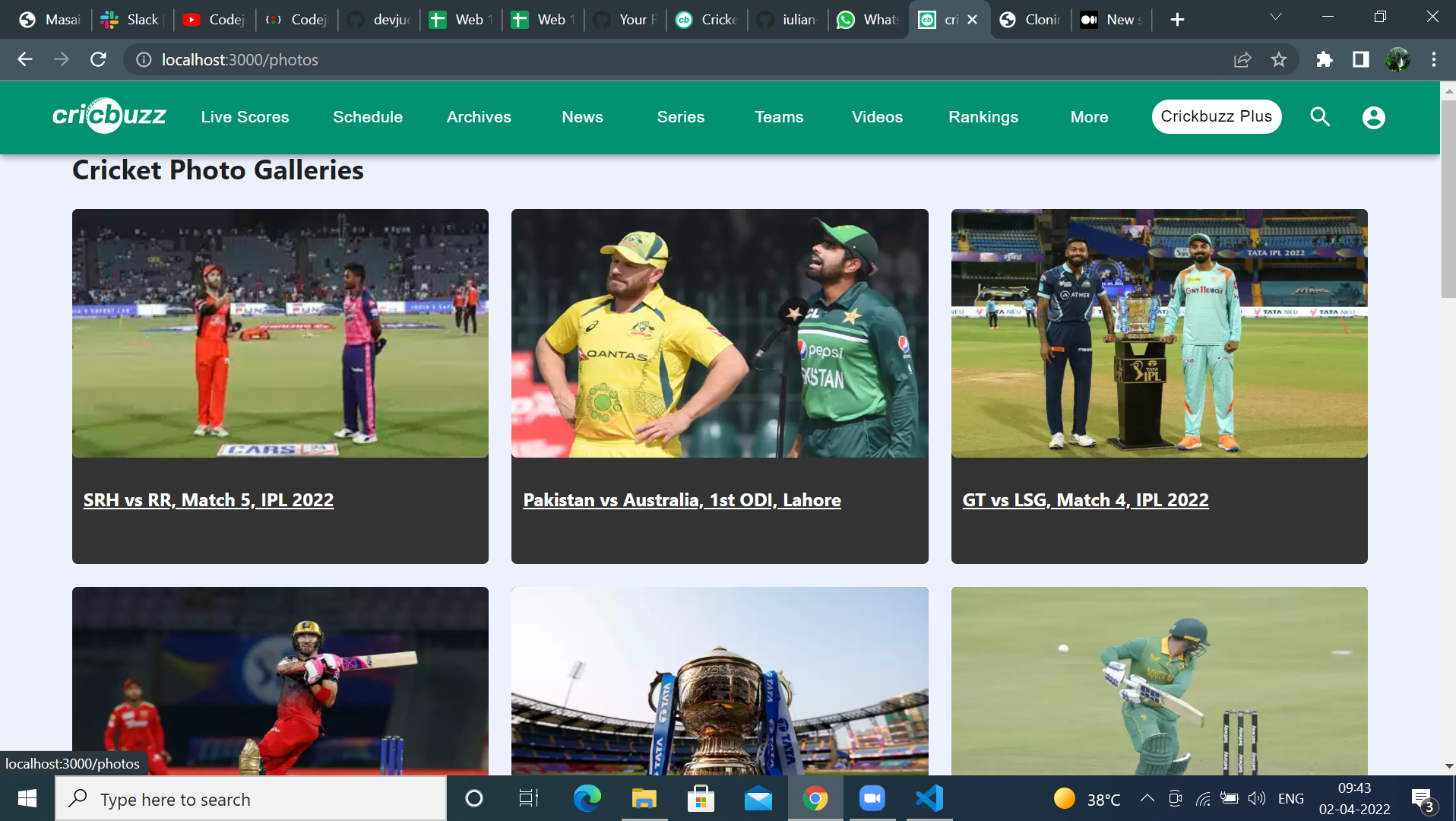Open the Live Scores menu

245,117
